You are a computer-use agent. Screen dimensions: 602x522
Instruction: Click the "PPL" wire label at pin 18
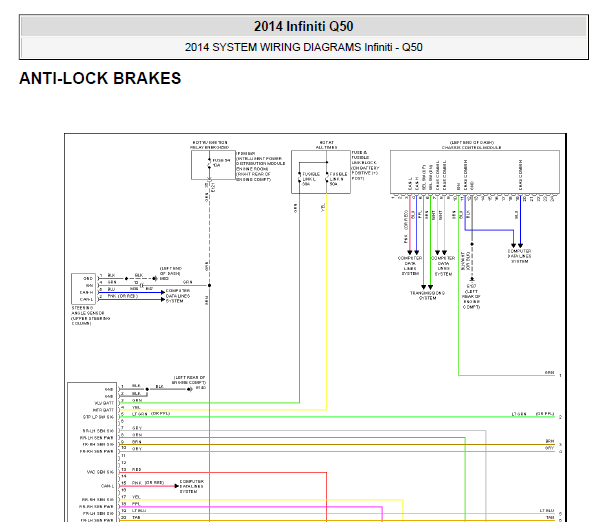[136, 504]
